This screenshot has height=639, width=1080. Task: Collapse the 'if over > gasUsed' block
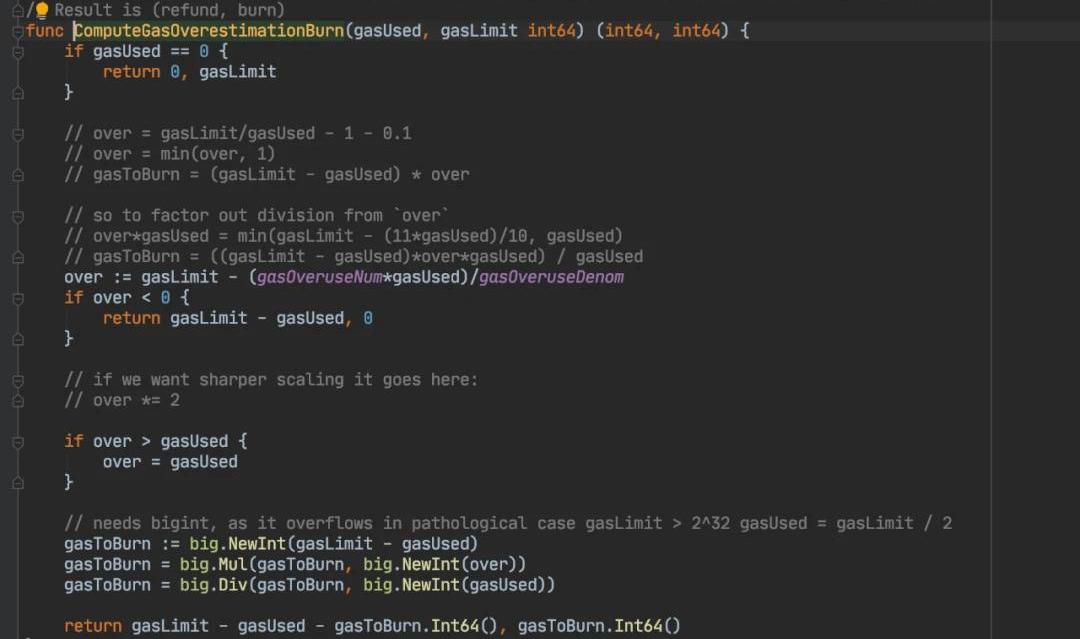[17, 441]
